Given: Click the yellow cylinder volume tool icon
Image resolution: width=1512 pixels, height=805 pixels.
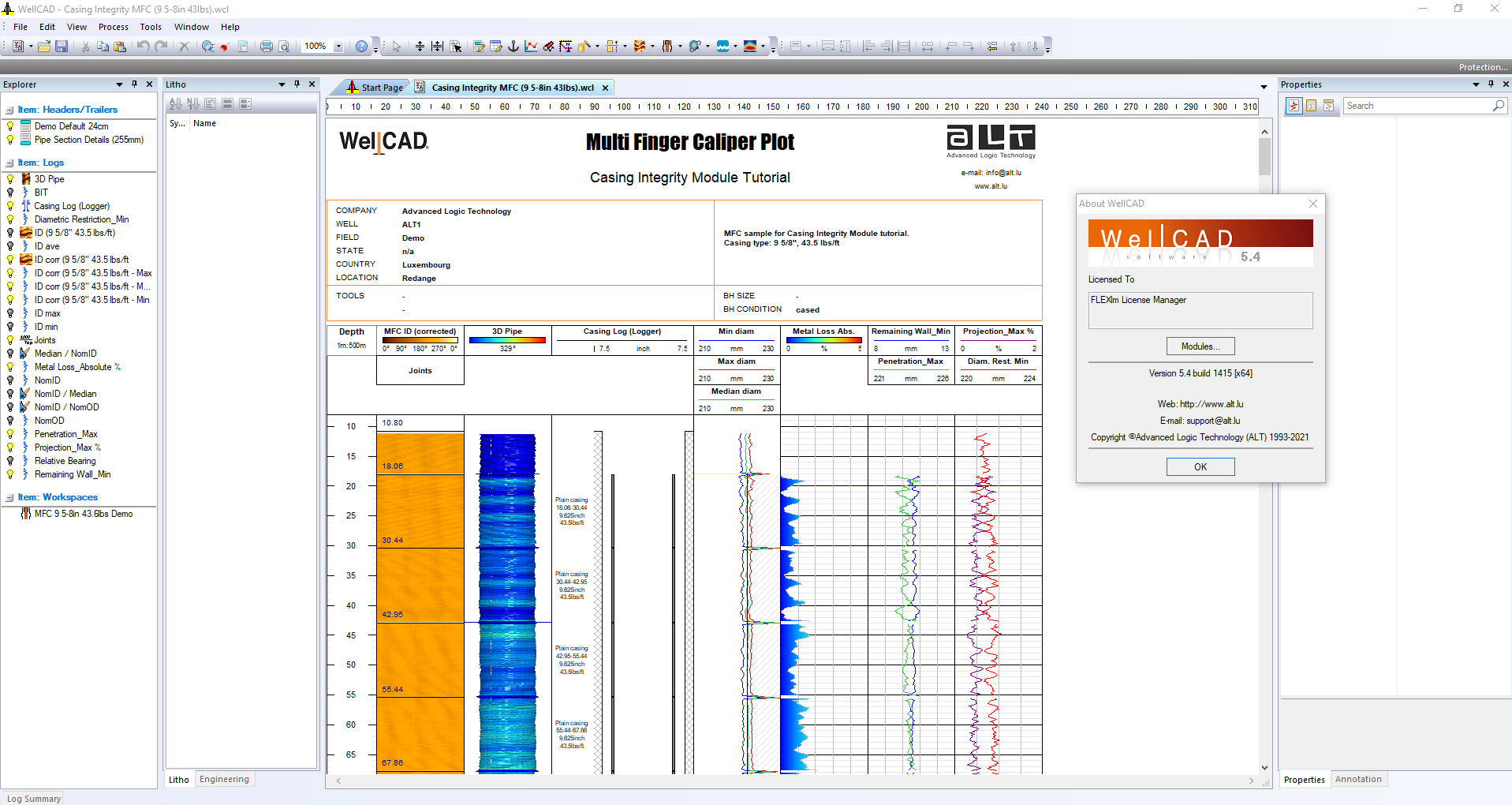Looking at the screenshot, I should 584,47.
